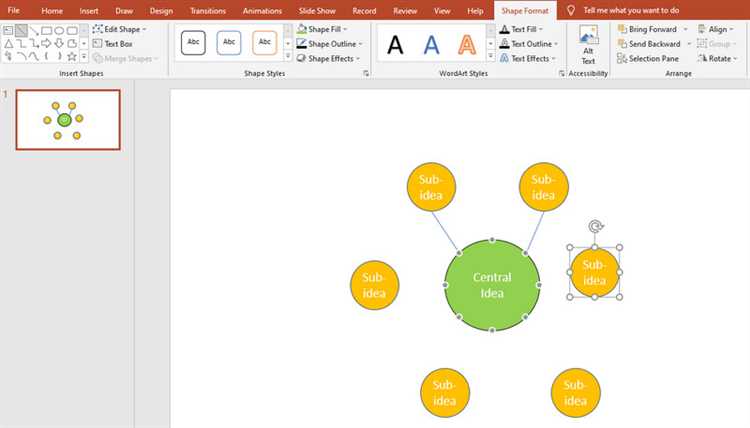Open the Text Effects dropdown
The width and height of the screenshot is (750, 428).
[x=530, y=59]
